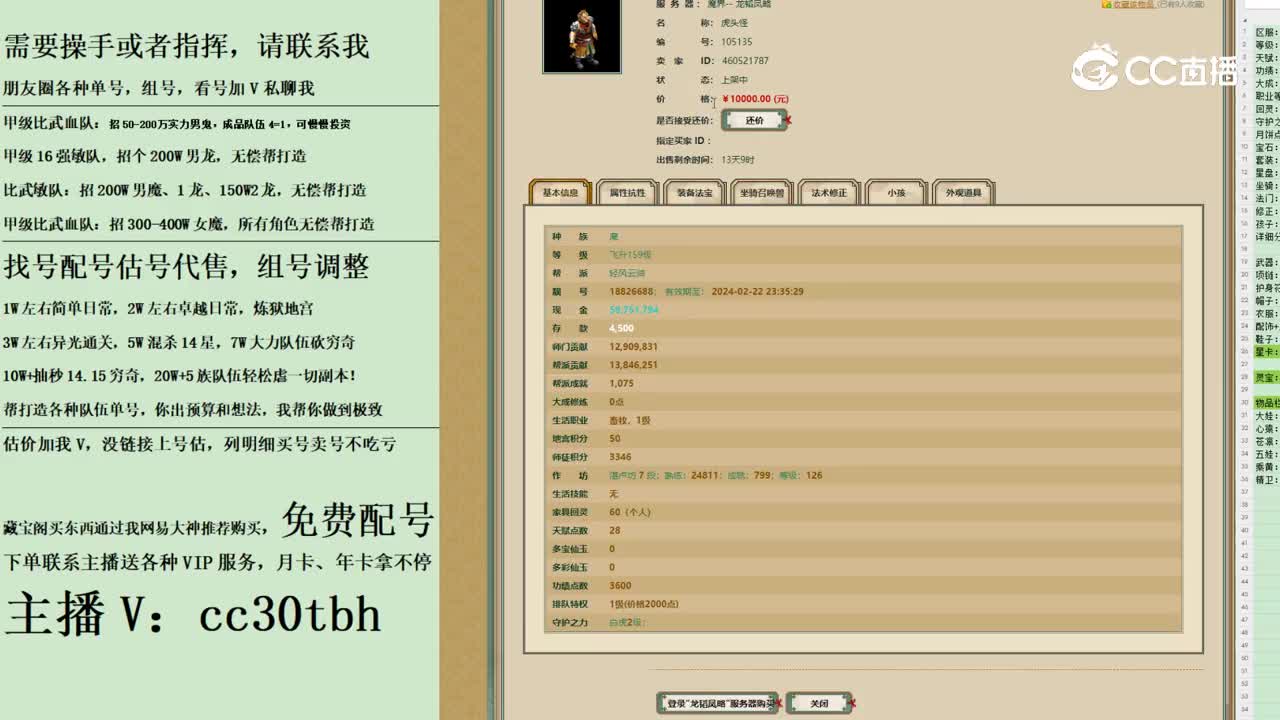Click the 星卡 cell in the spreadsheet

1266,352
